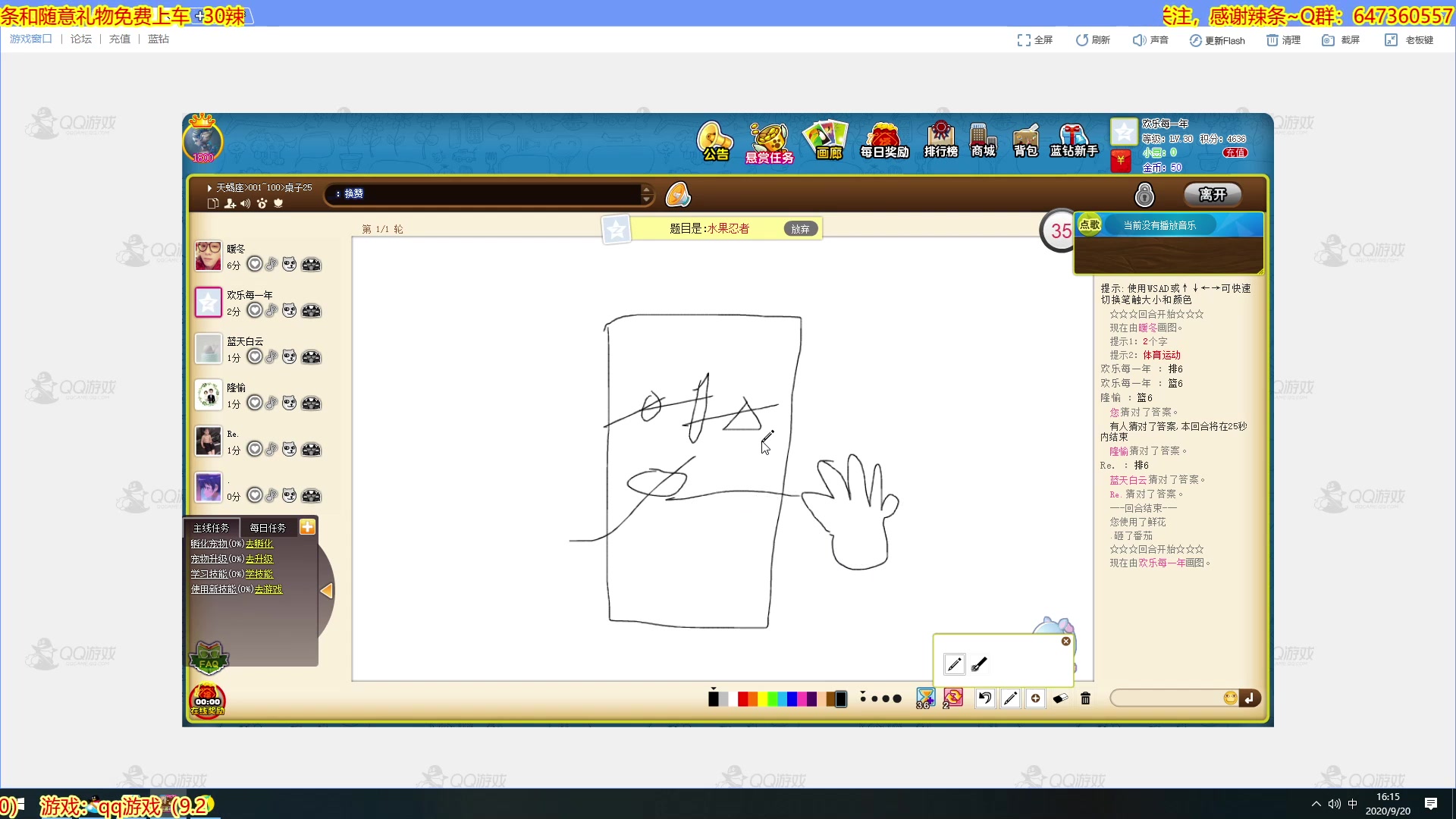The width and height of the screenshot is (1456, 819).
Task: Select the eraser tool
Action: 1060,698
